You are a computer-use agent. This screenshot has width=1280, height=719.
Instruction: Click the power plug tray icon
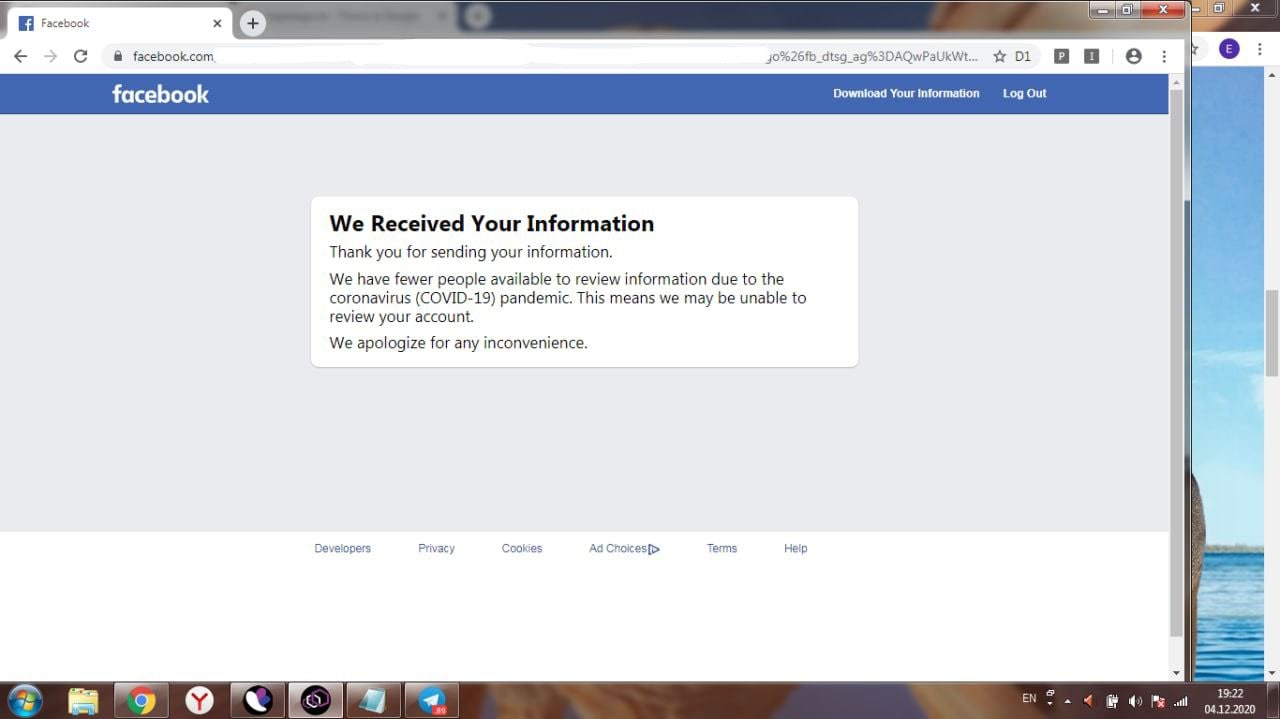(x=1112, y=701)
